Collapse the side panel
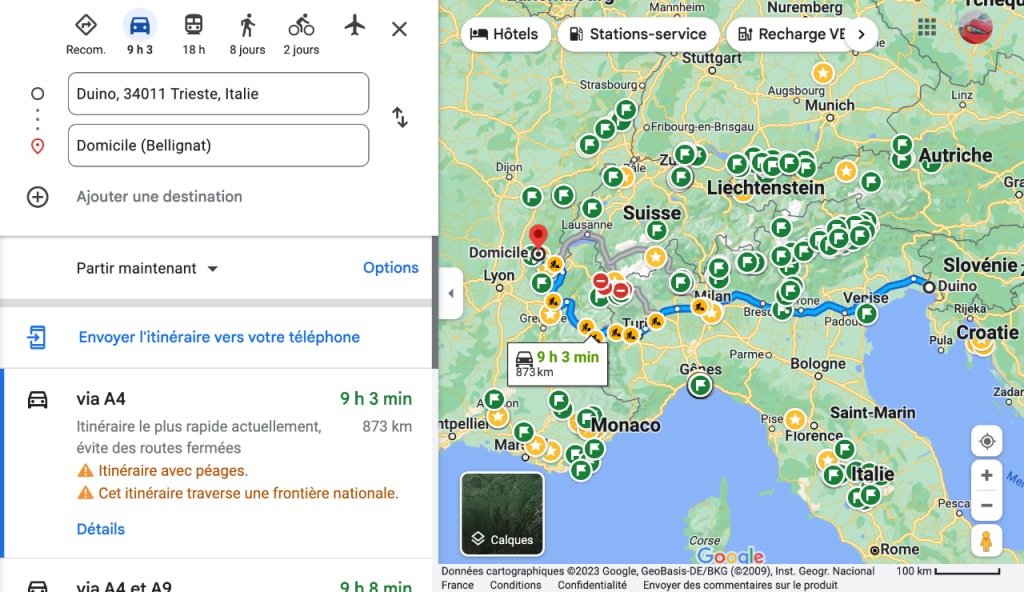 [x=451, y=293]
